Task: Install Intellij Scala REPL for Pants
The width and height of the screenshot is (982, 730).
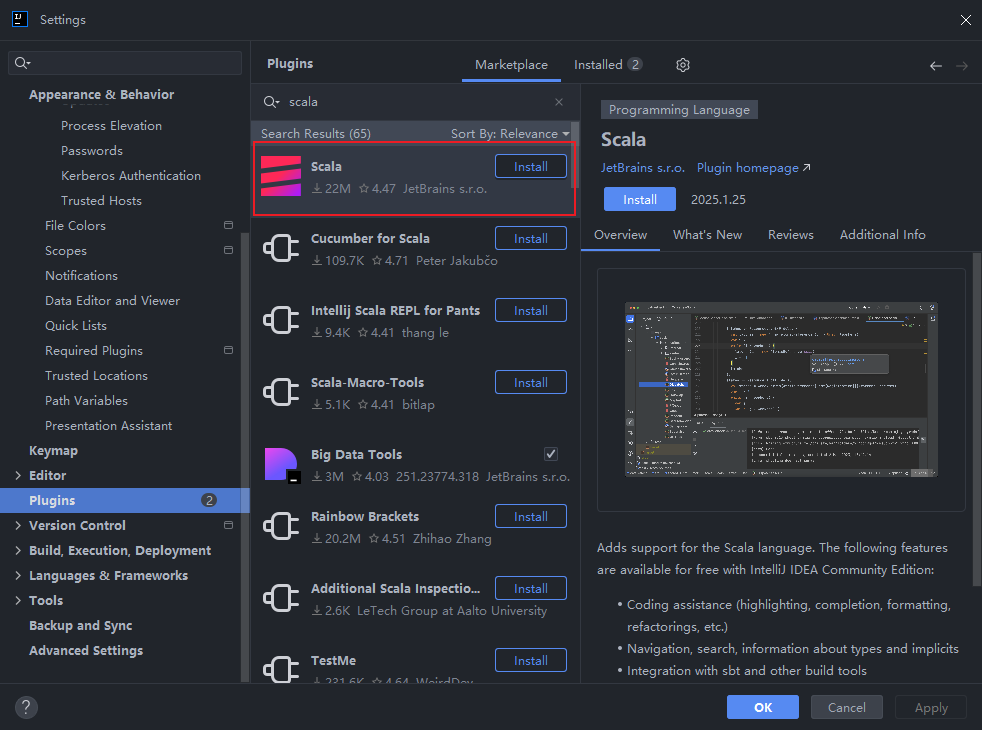Action: click(530, 311)
